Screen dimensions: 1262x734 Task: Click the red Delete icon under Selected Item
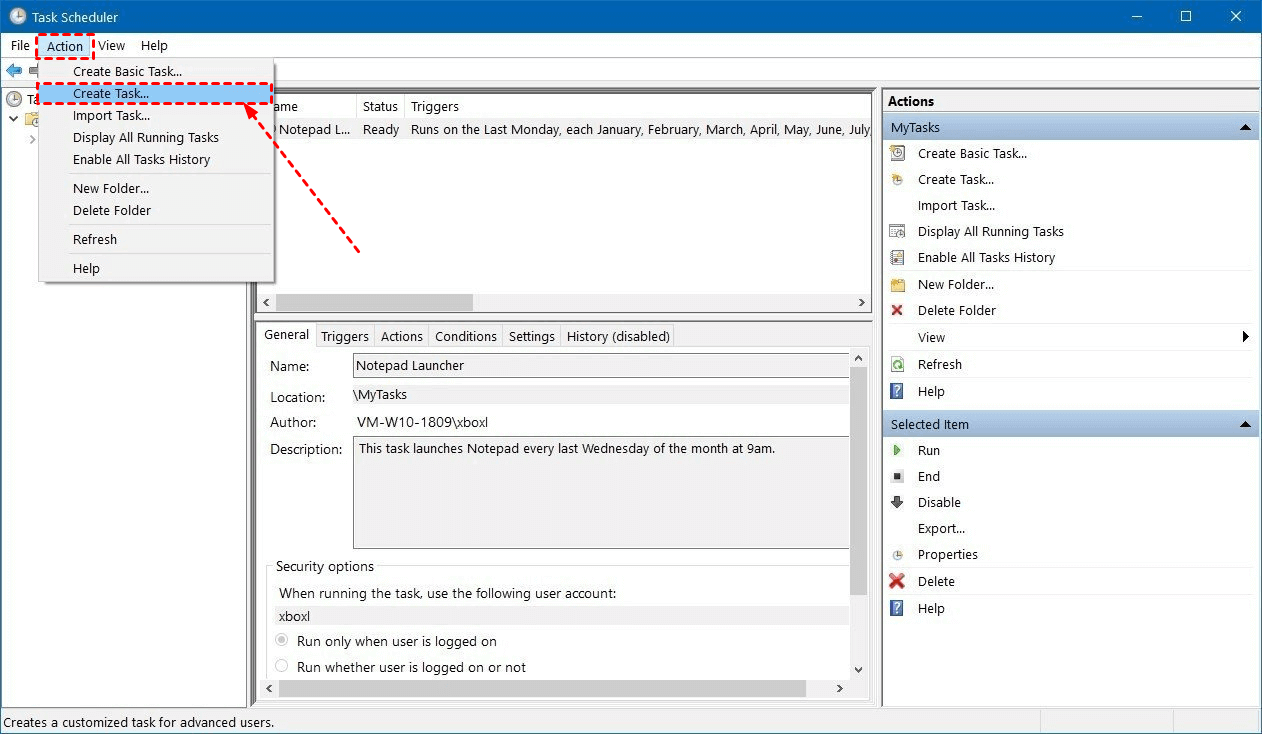coord(898,581)
